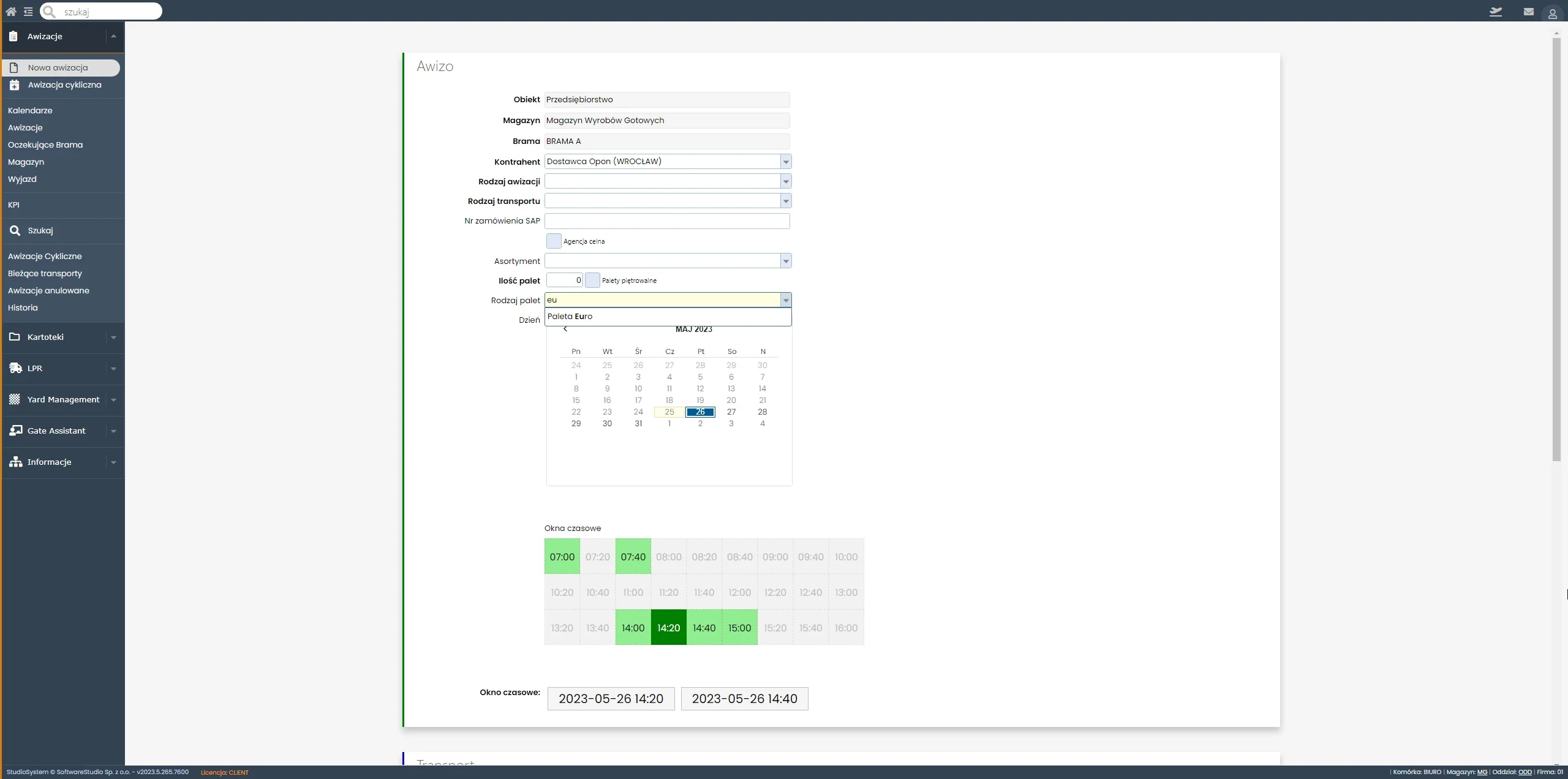
Task: Pick day 27 in May calendar
Action: tap(731, 412)
